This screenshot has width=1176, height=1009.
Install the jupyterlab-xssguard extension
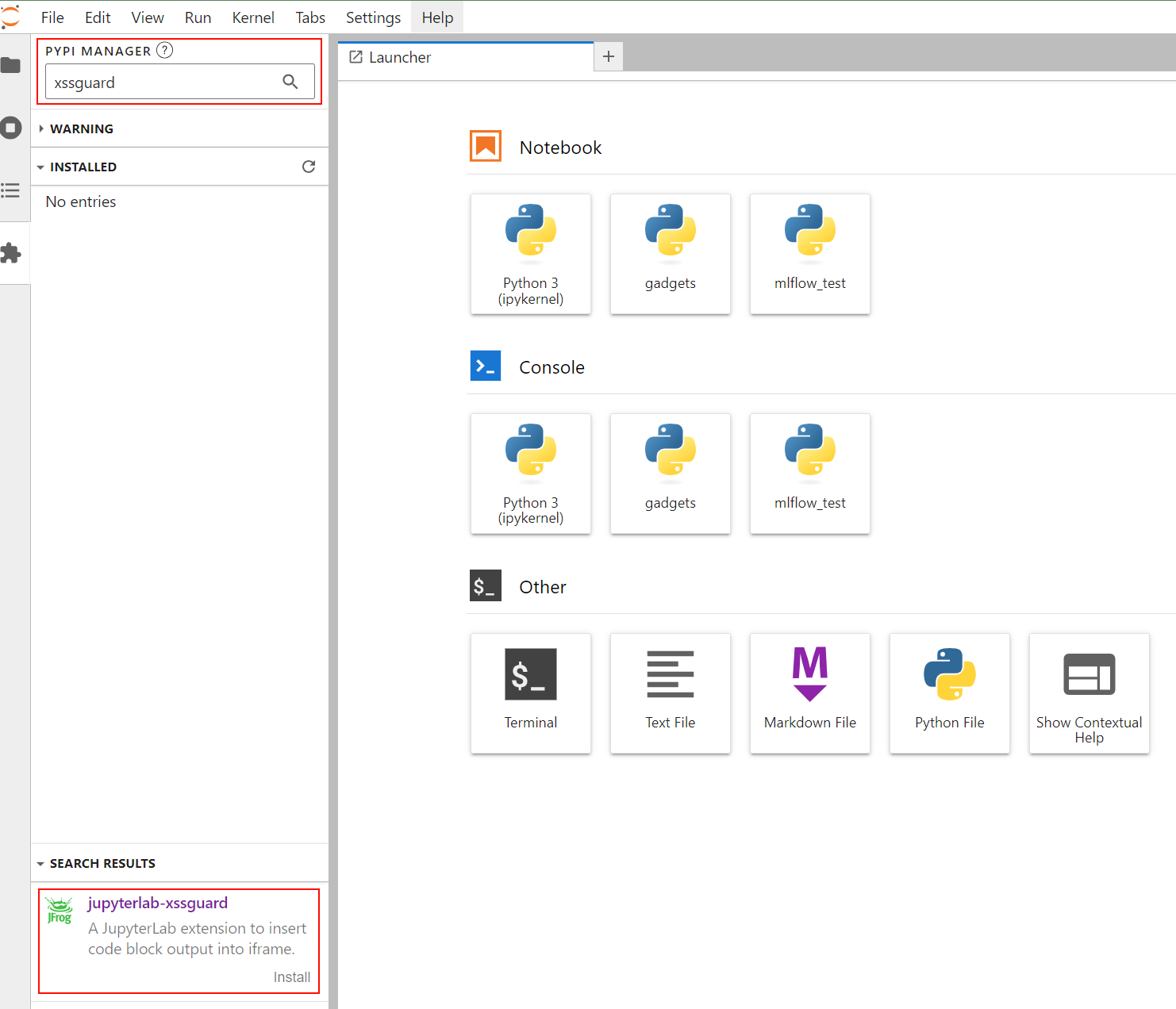coord(291,976)
